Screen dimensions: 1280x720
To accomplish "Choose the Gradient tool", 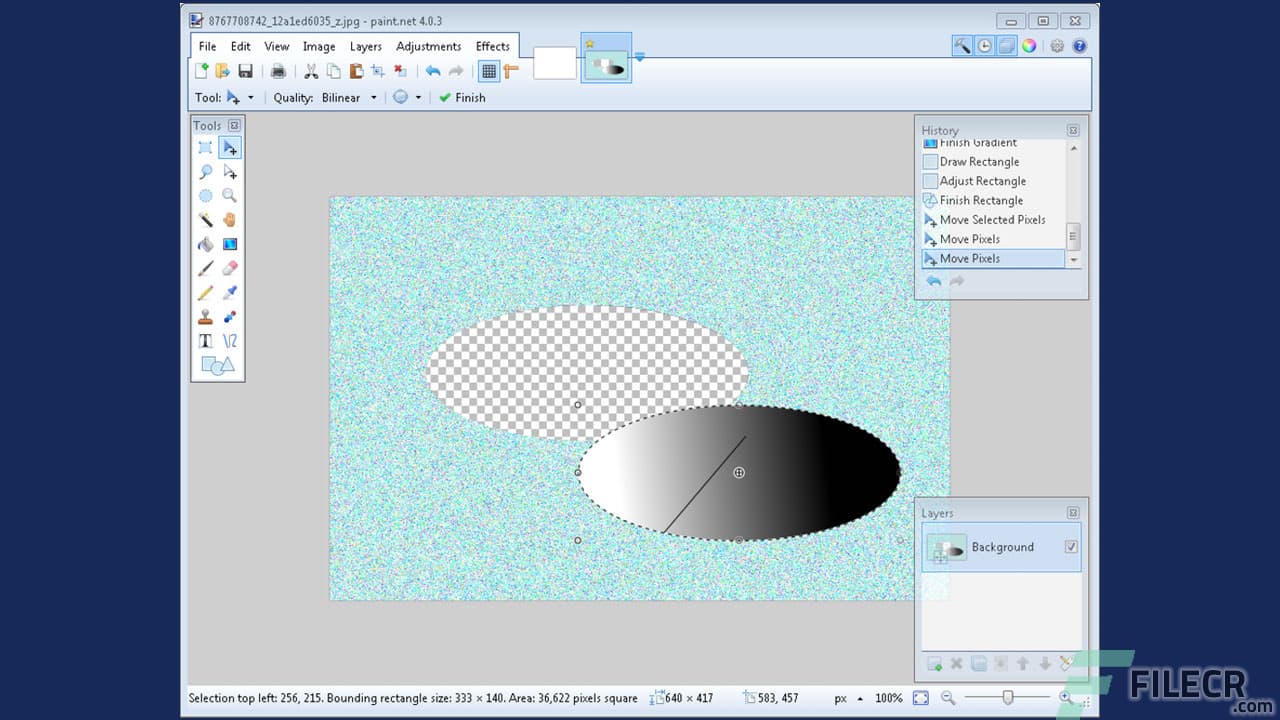I will click(x=230, y=243).
